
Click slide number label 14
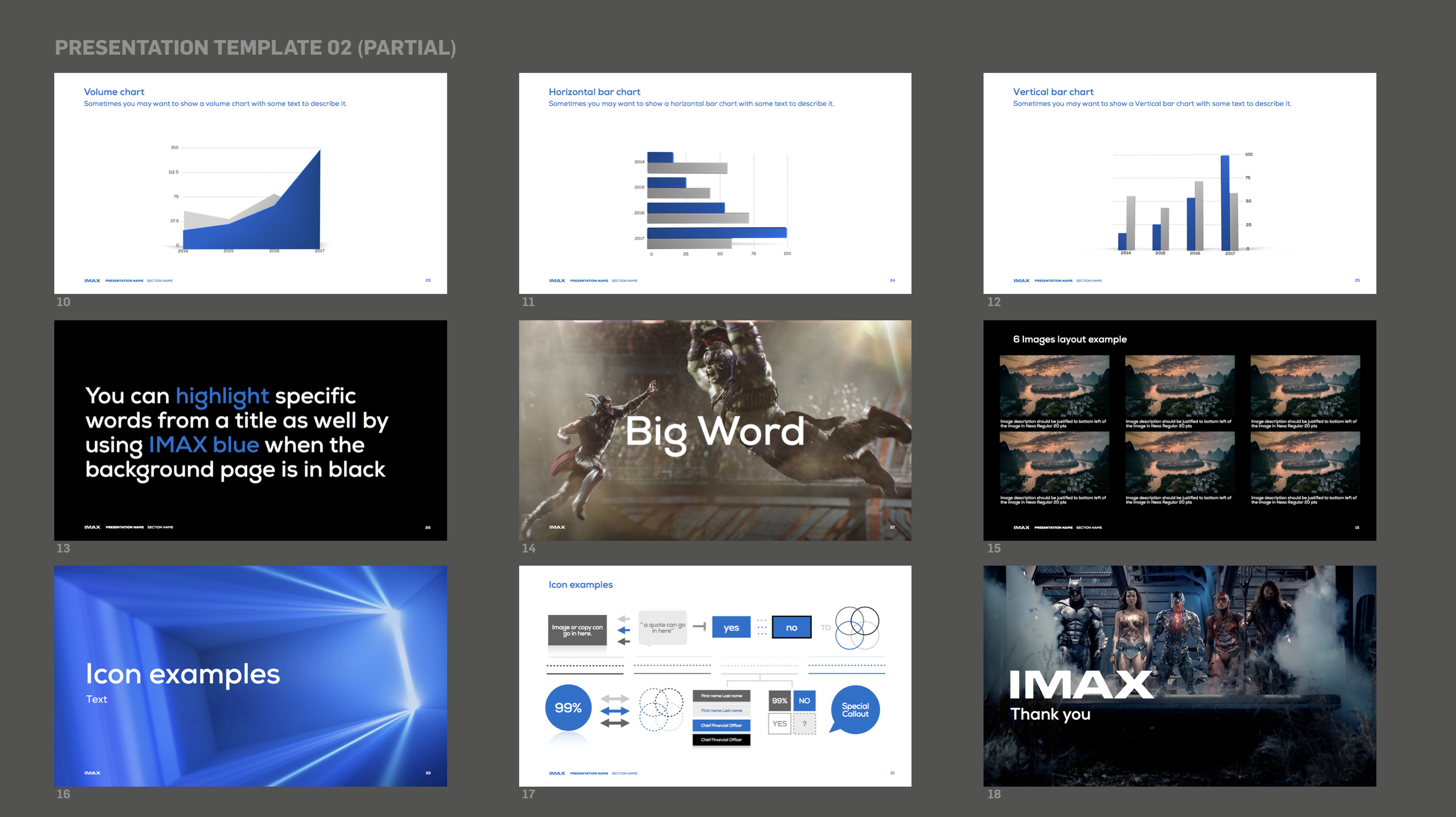click(x=528, y=548)
